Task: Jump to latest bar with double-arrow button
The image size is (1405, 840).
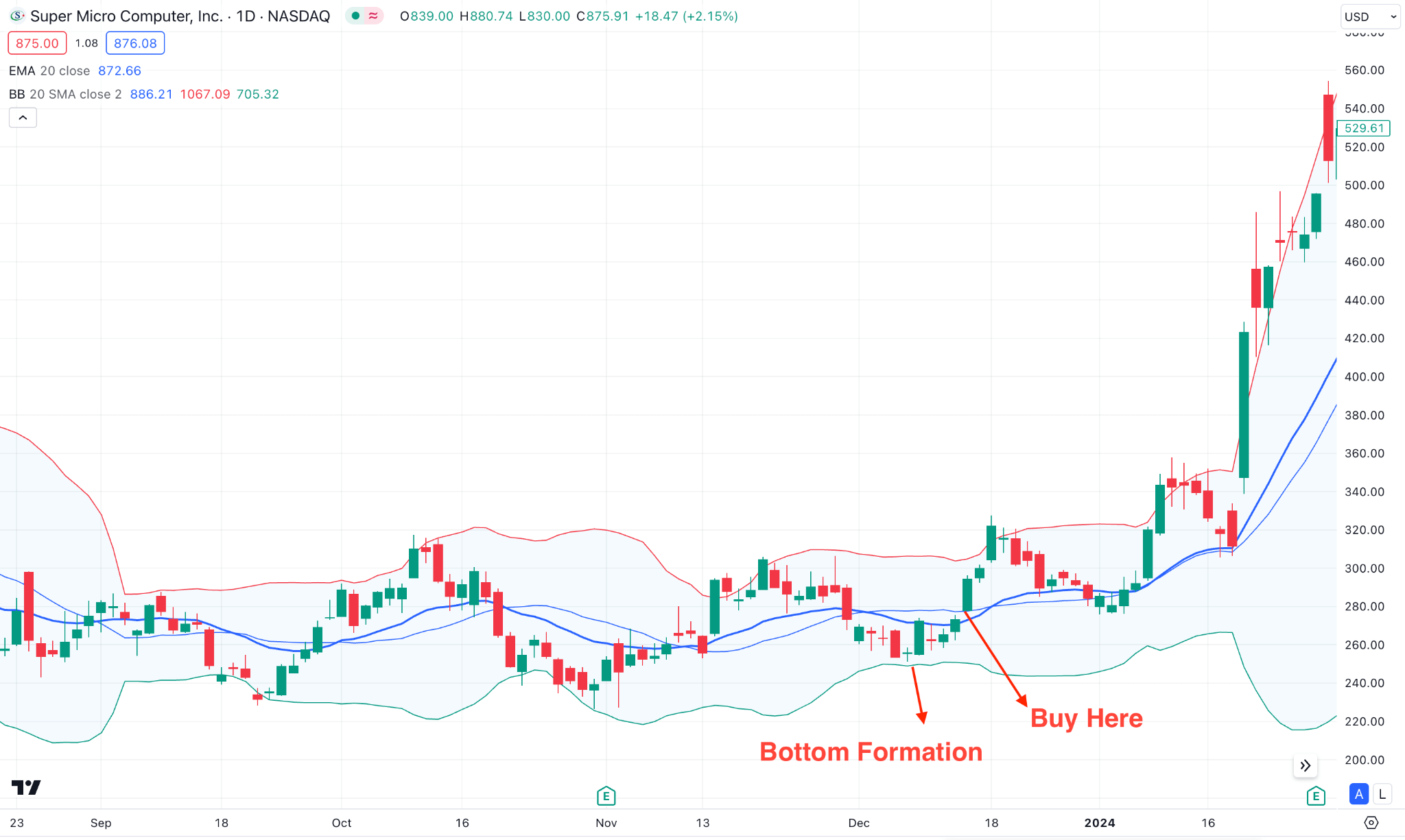Action: tap(1305, 765)
